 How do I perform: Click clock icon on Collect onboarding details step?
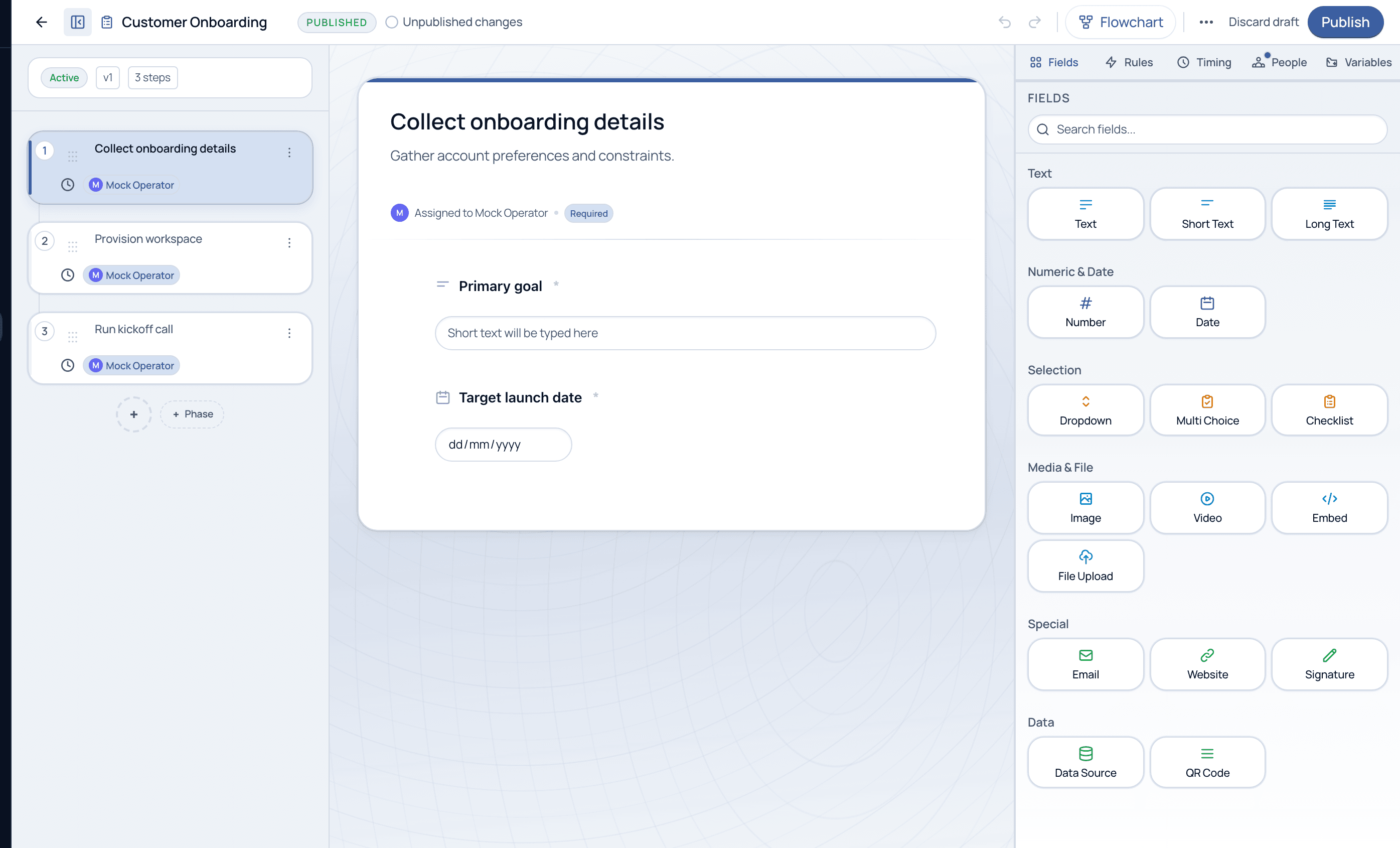68,185
